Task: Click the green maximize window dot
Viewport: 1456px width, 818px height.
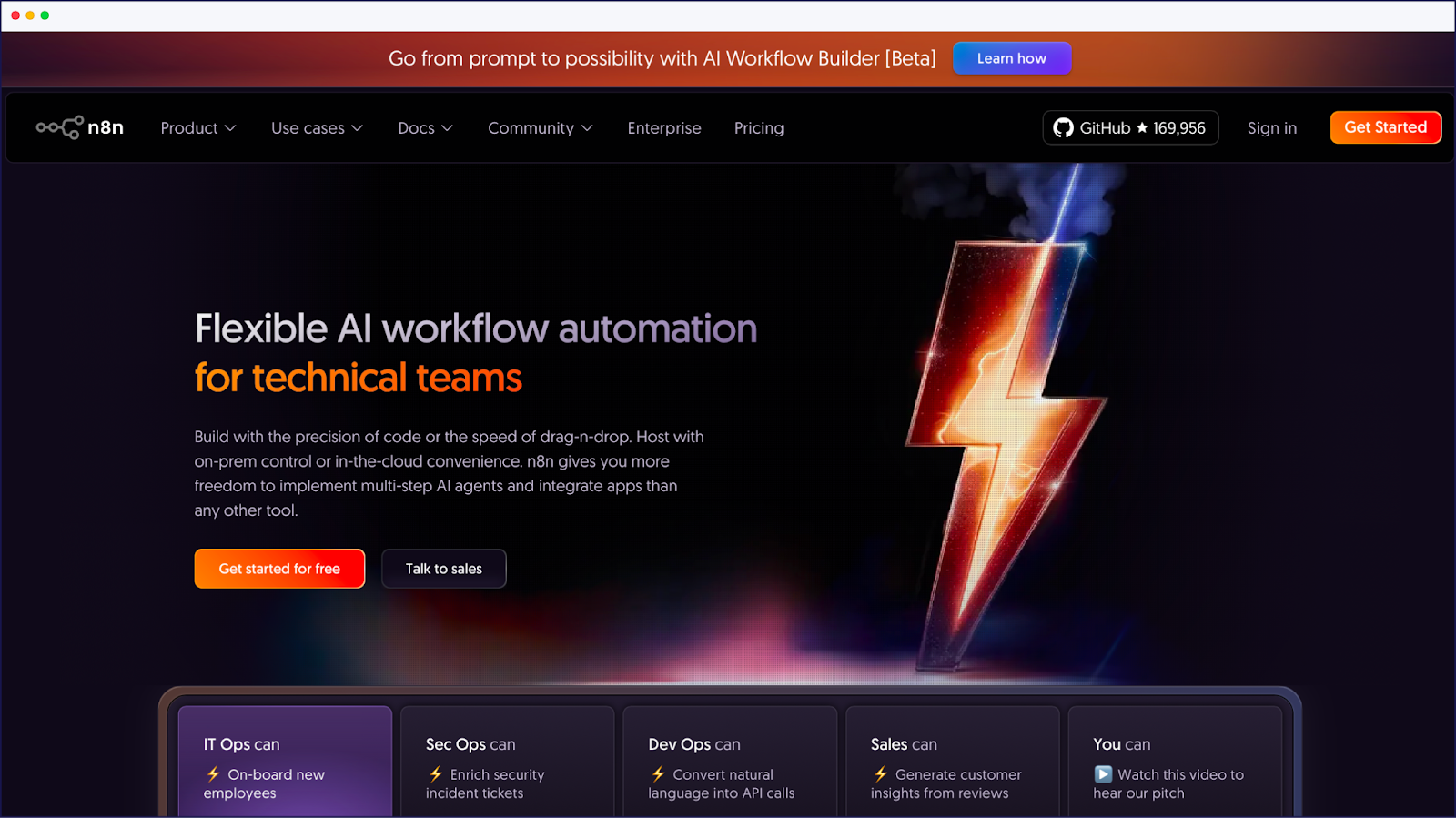Action: (45, 15)
